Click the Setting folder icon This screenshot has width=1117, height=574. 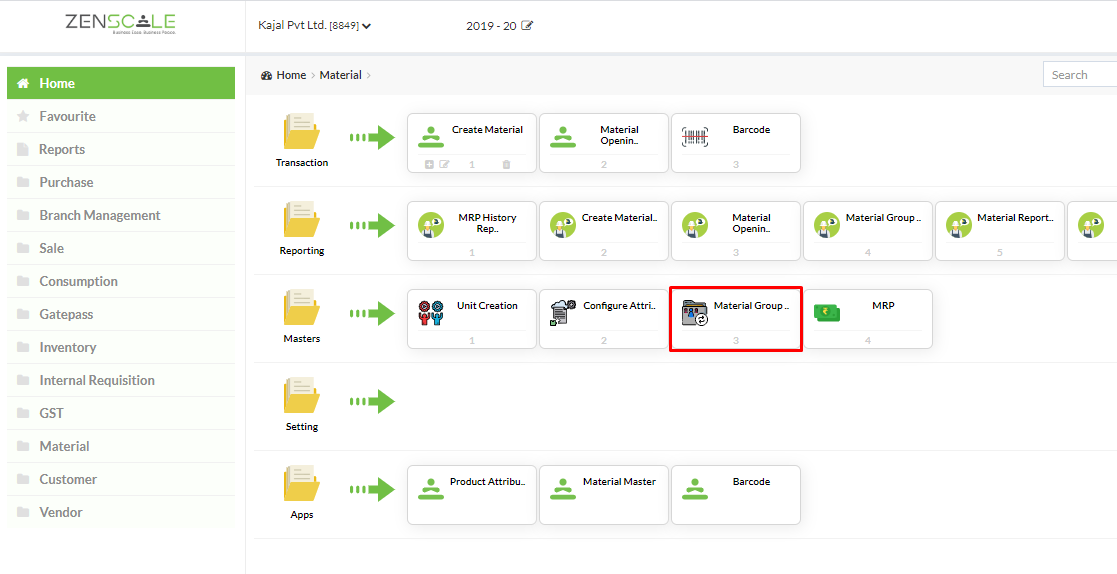302,395
